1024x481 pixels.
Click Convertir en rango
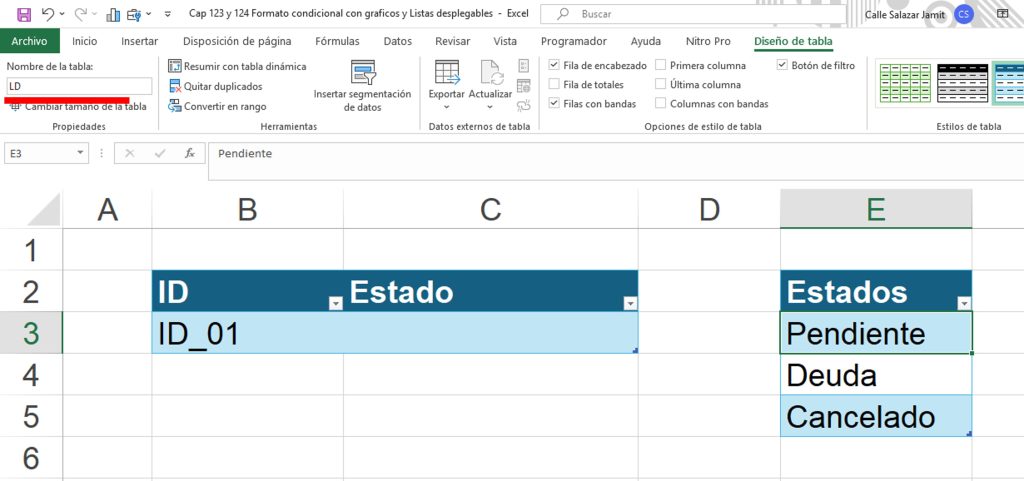(x=217, y=106)
